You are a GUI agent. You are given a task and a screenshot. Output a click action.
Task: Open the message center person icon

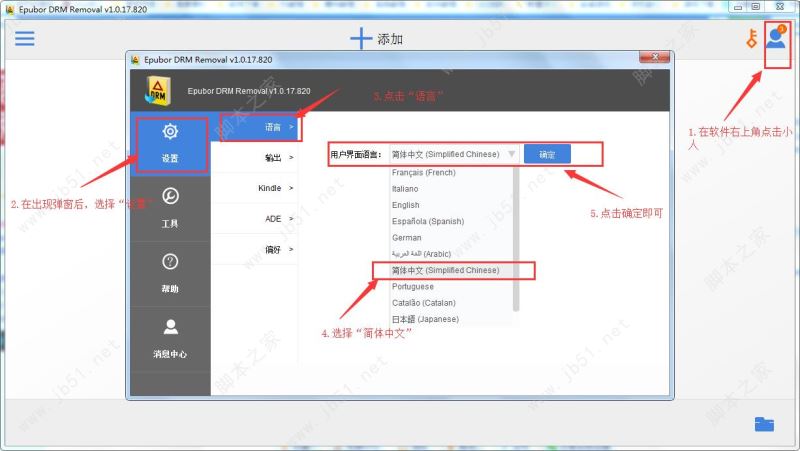[x=170, y=339]
